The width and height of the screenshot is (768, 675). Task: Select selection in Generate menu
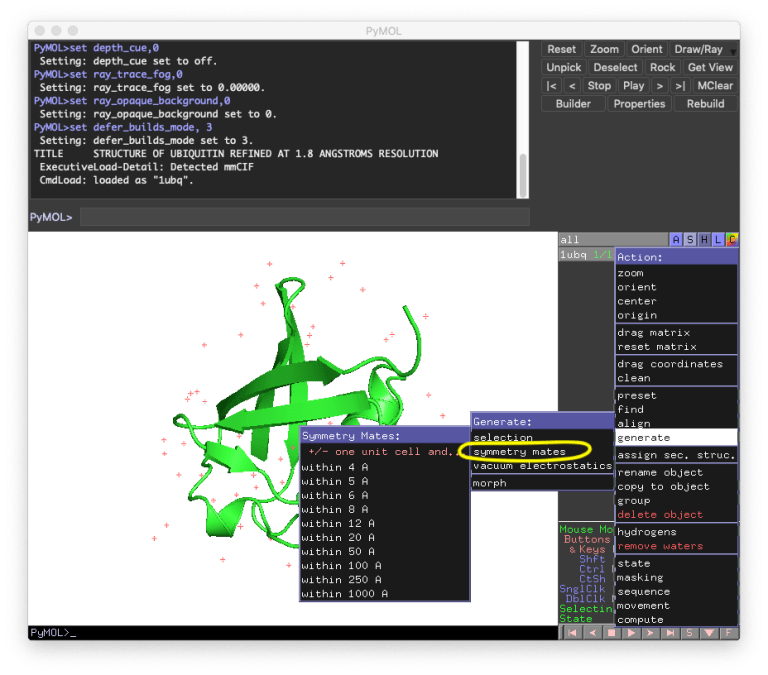[x=542, y=437]
